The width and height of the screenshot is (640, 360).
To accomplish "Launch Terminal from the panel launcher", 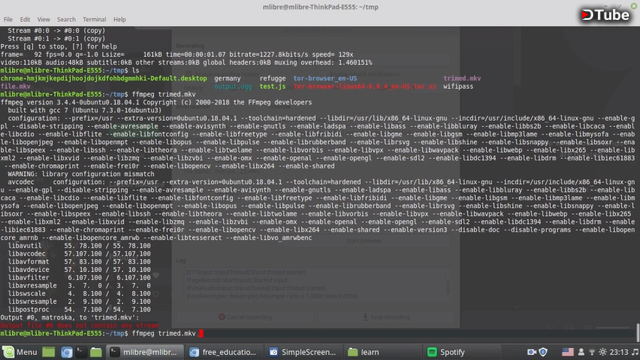I will point(81,352).
